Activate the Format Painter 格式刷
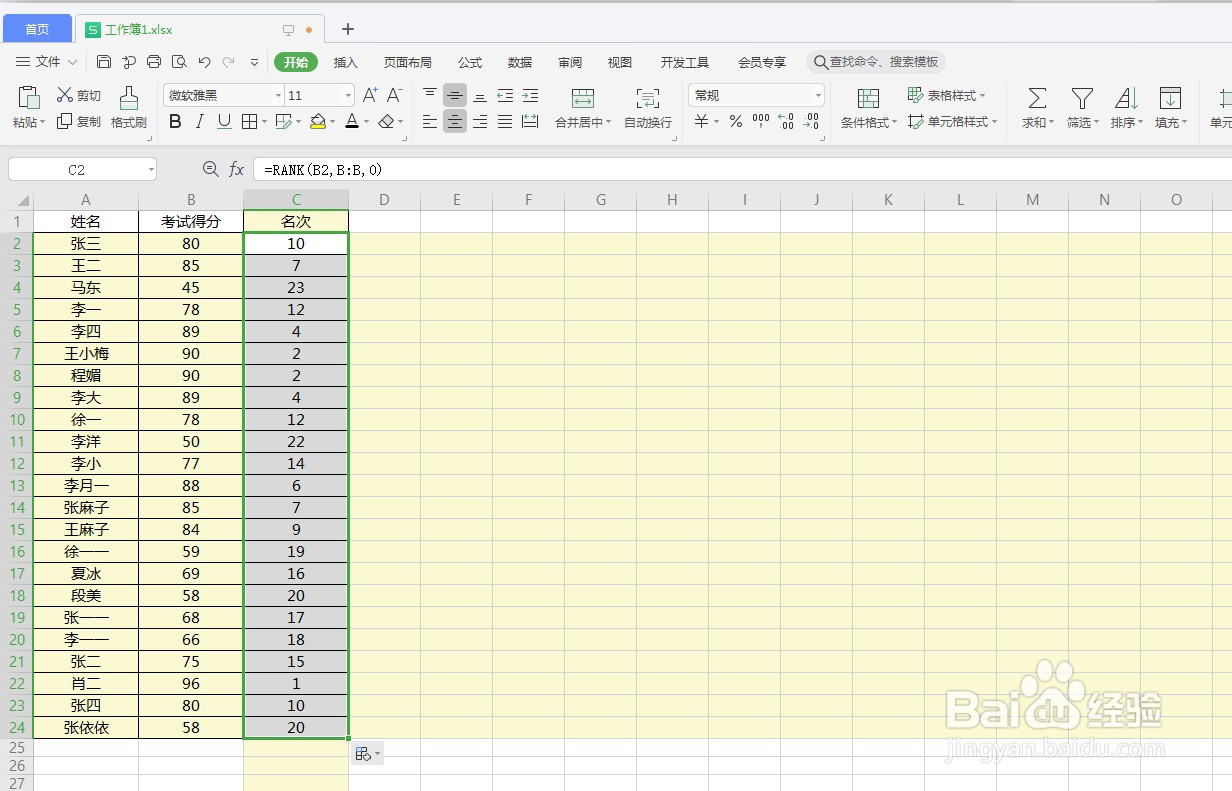 [129, 108]
